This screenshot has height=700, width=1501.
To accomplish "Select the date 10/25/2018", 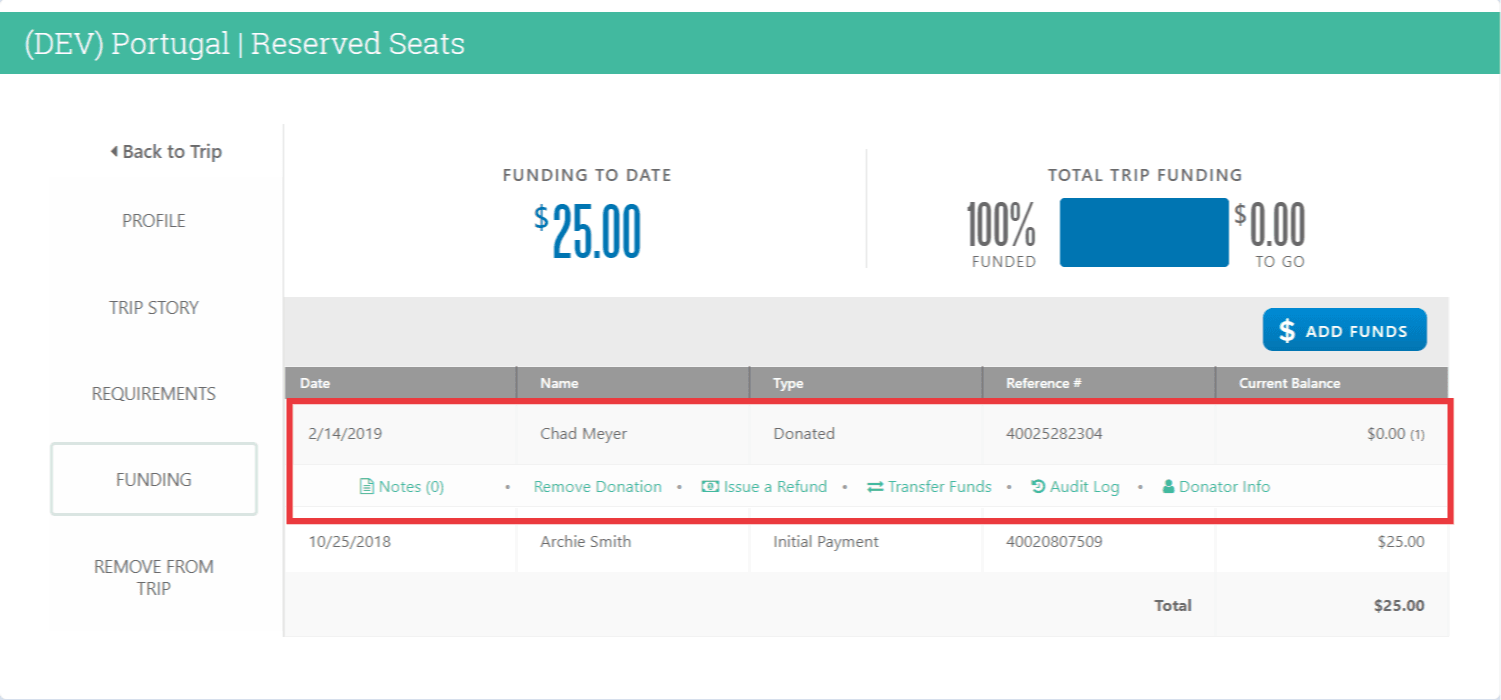I will 349,542.
